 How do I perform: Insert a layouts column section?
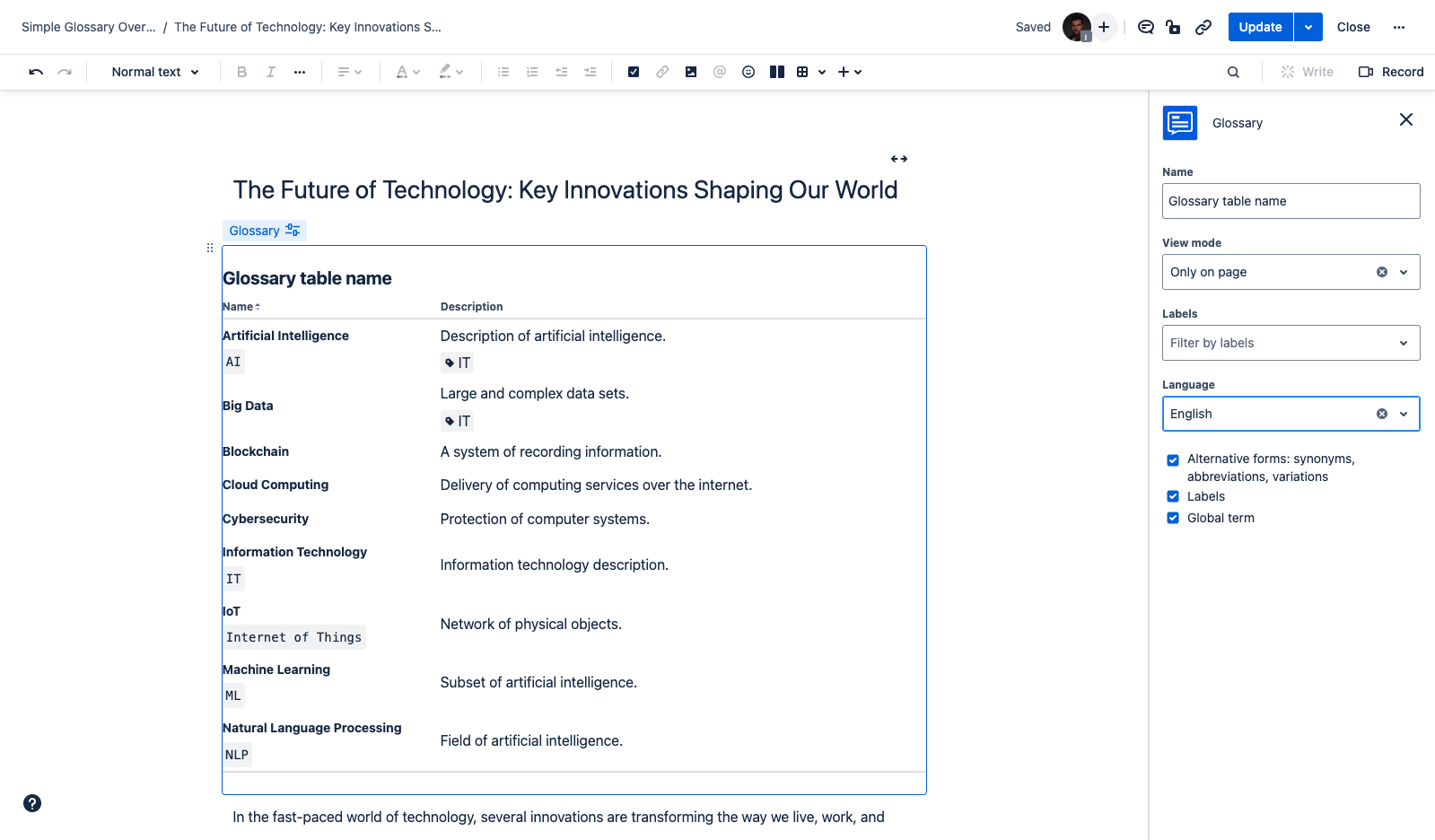pyautogui.click(x=777, y=72)
